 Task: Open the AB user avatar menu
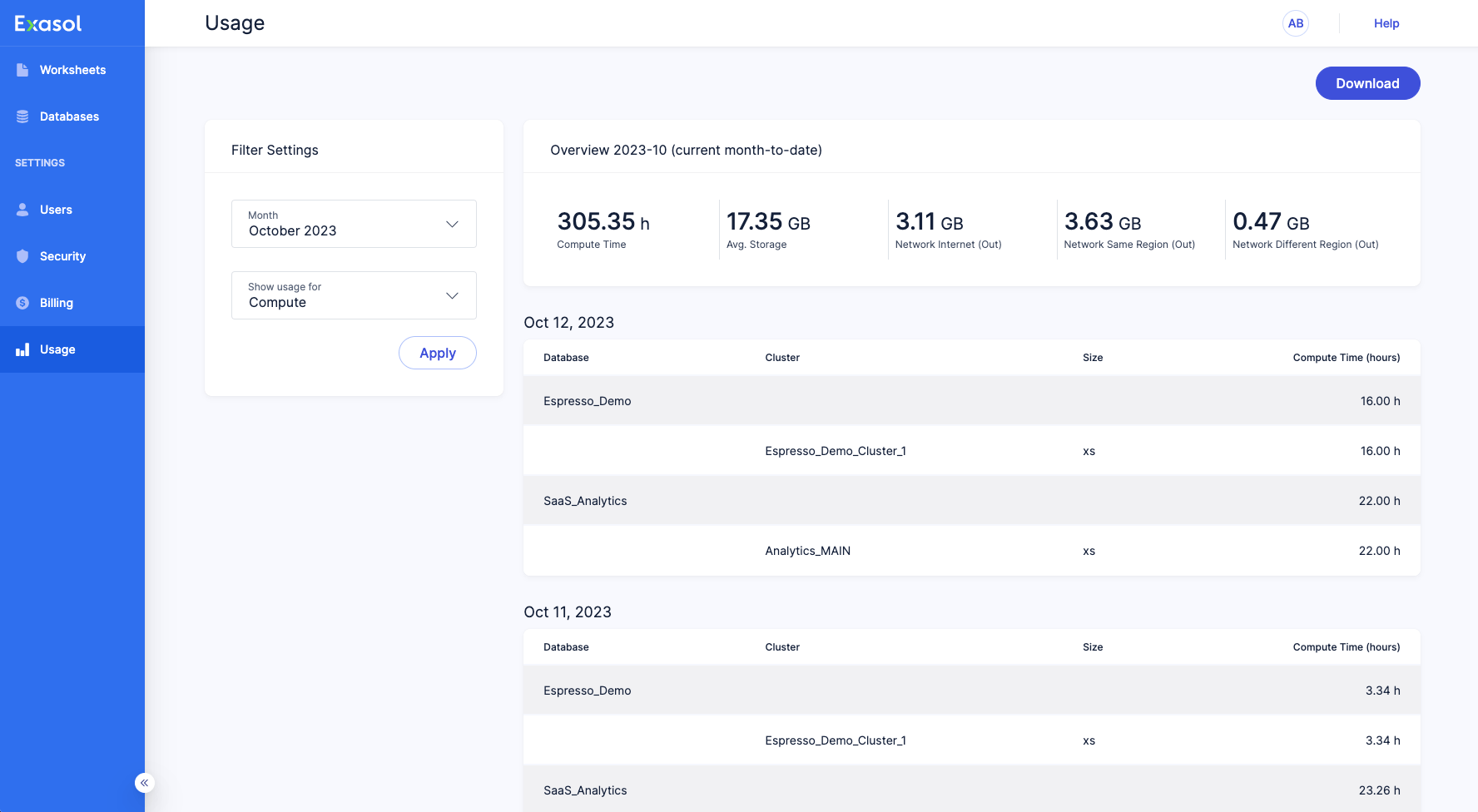tap(1295, 23)
